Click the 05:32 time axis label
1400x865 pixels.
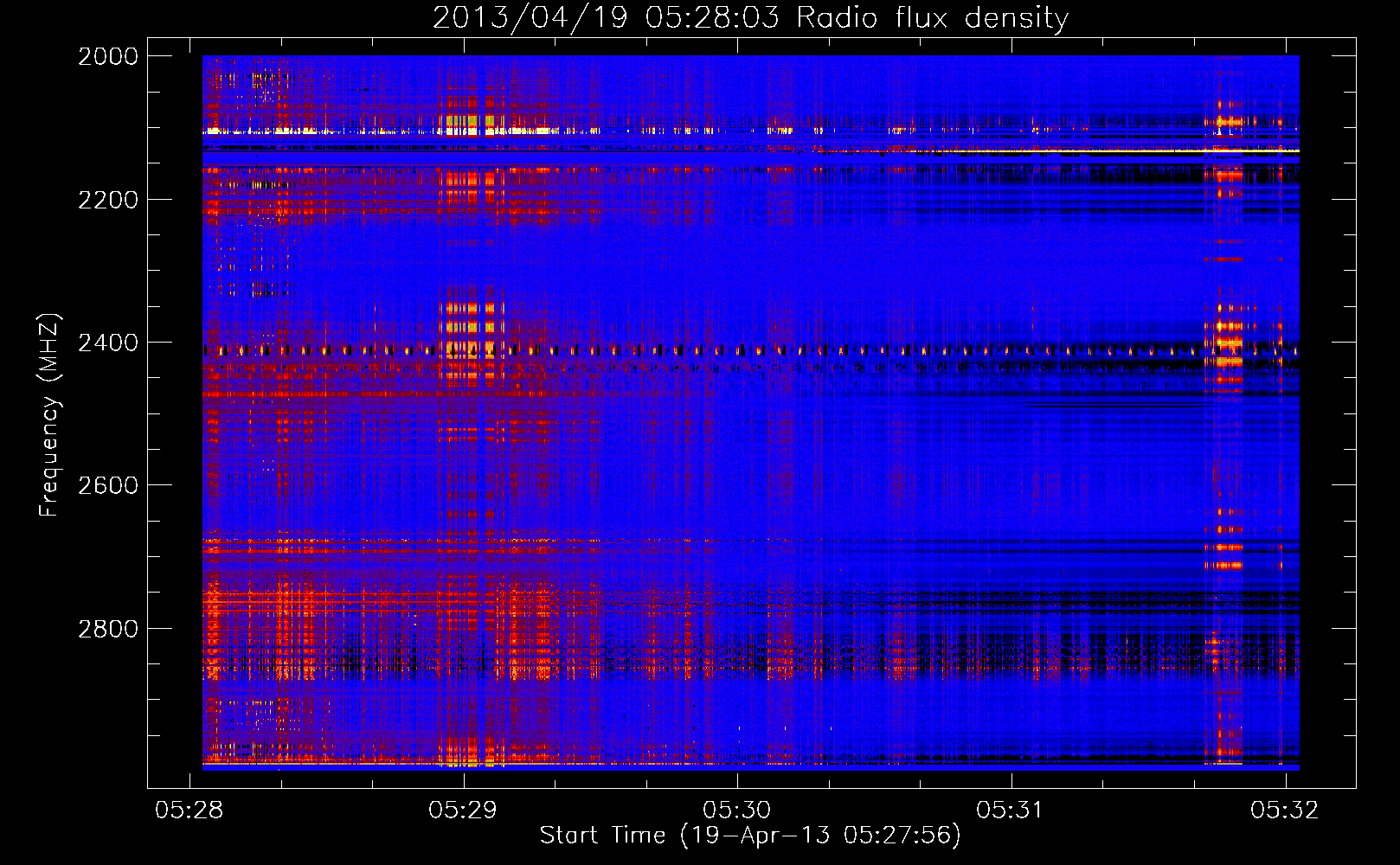[x=1285, y=810]
